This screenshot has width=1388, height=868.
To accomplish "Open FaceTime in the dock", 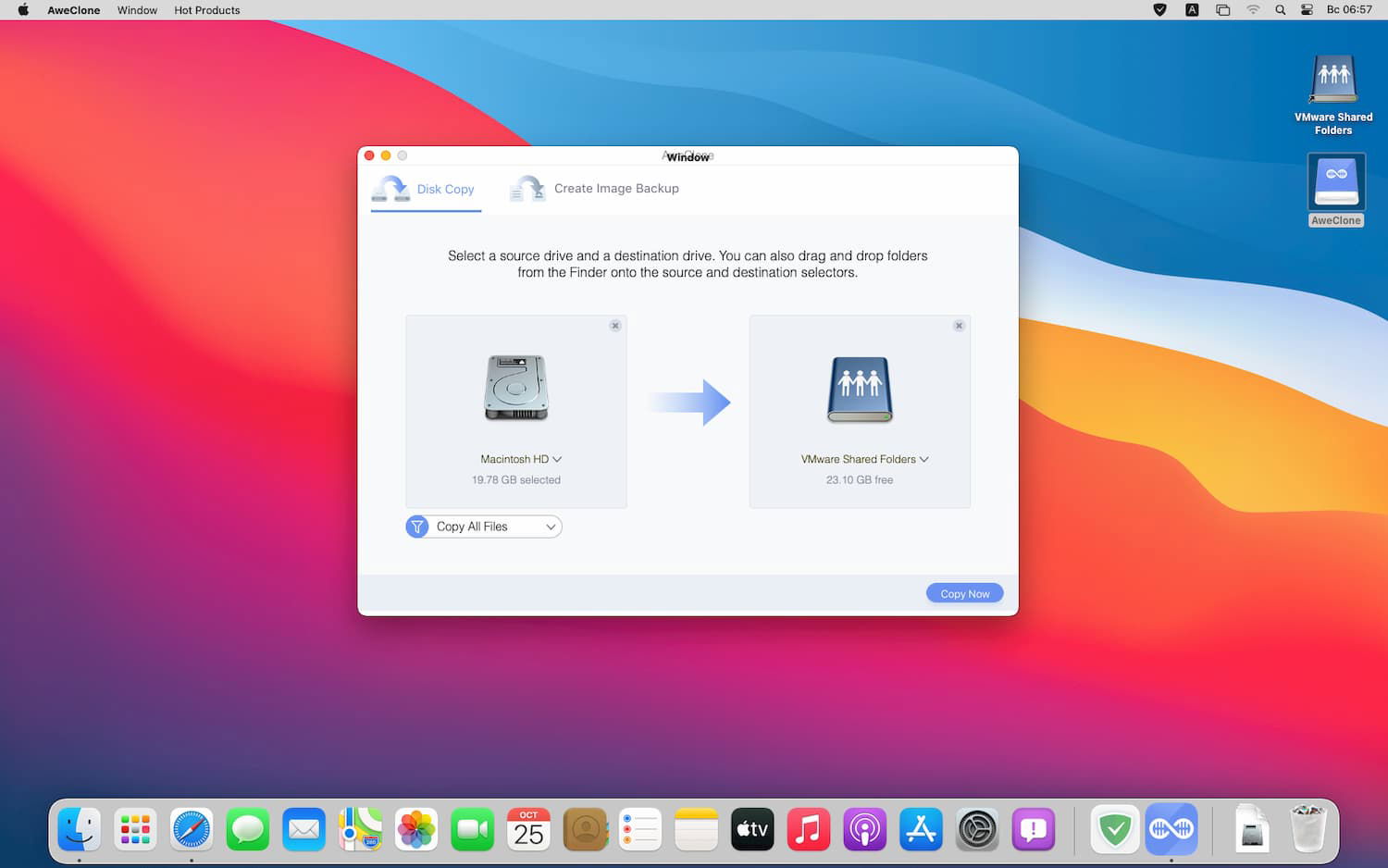I will coord(472,829).
